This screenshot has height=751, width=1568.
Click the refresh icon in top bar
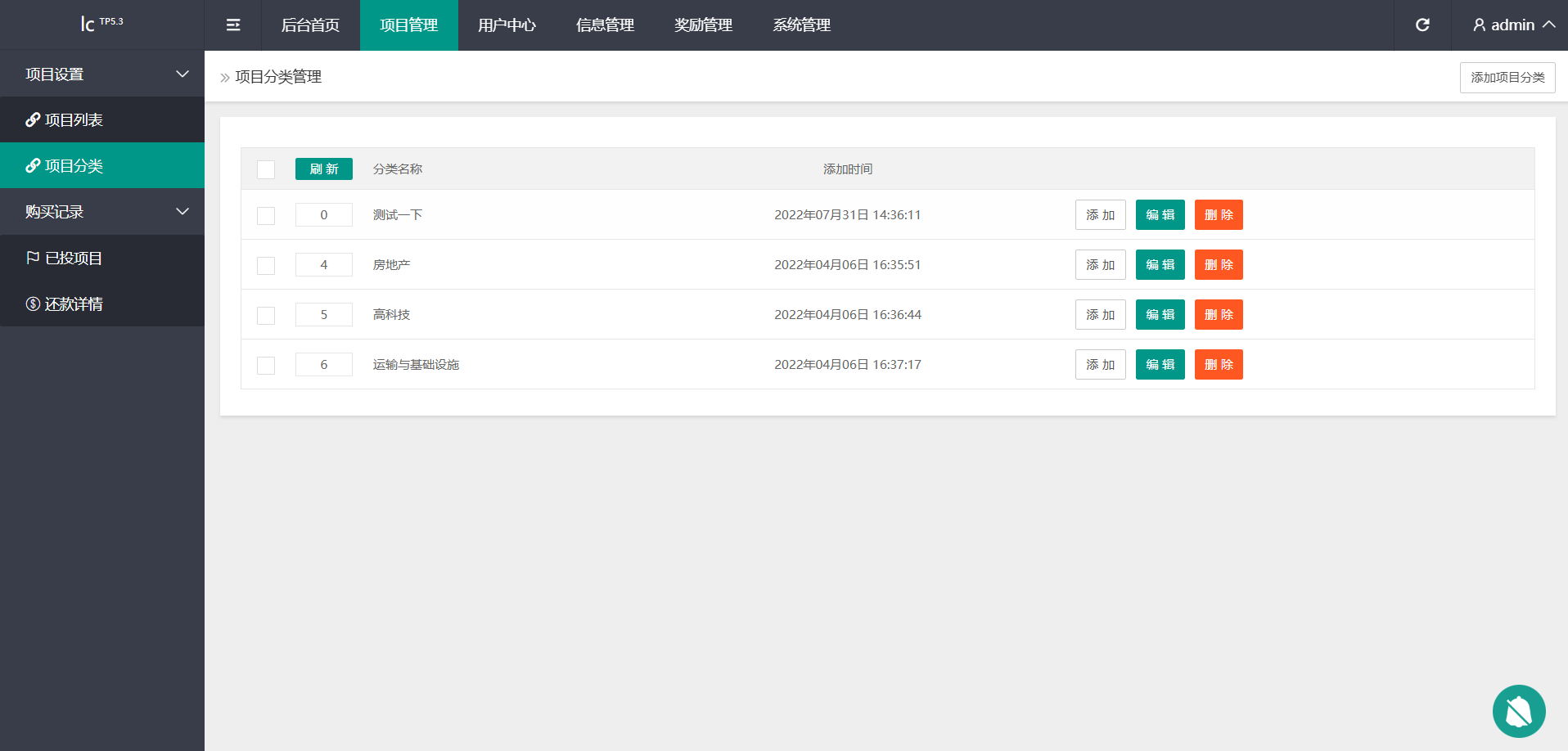tap(1422, 25)
